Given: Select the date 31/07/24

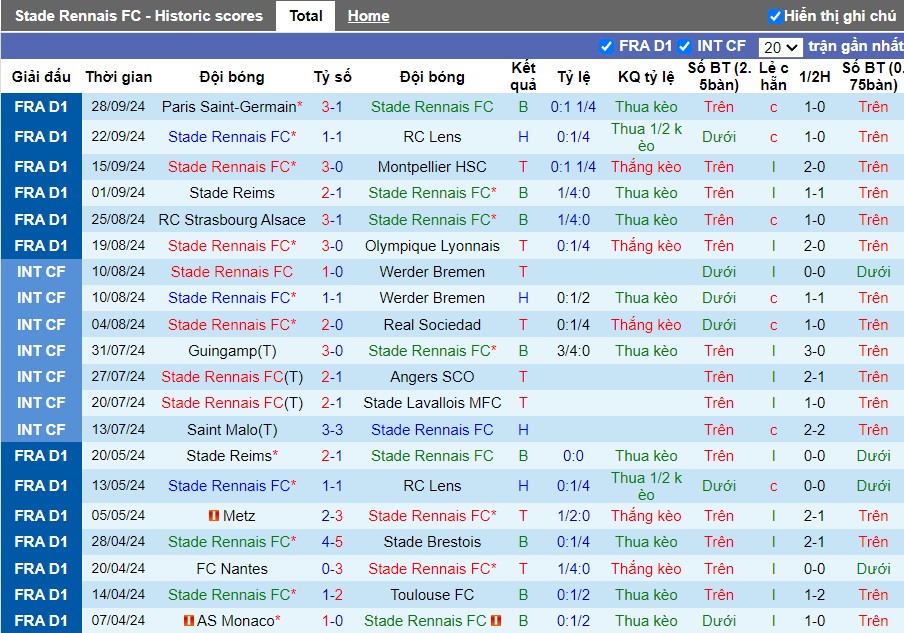Looking at the screenshot, I should [x=118, y=351].
